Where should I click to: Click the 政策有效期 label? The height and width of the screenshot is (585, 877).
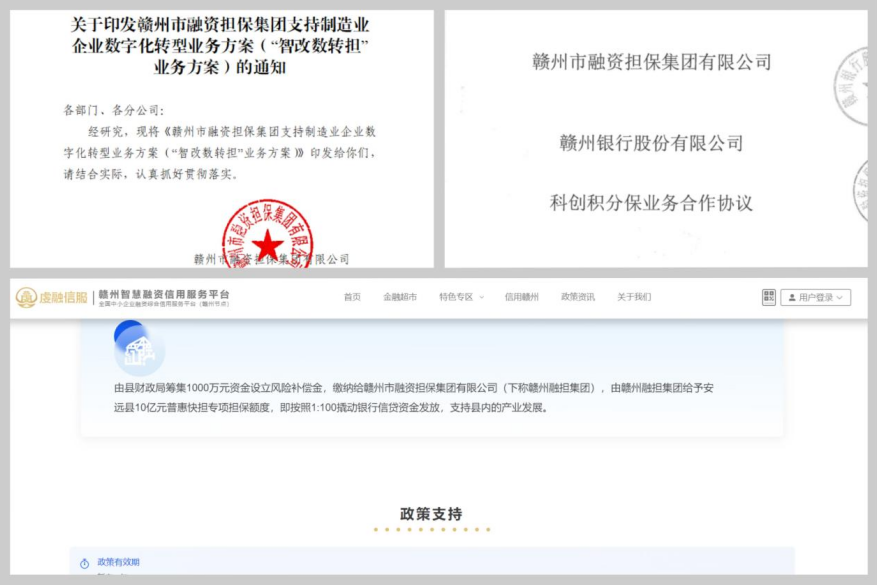tap(119, 562)
